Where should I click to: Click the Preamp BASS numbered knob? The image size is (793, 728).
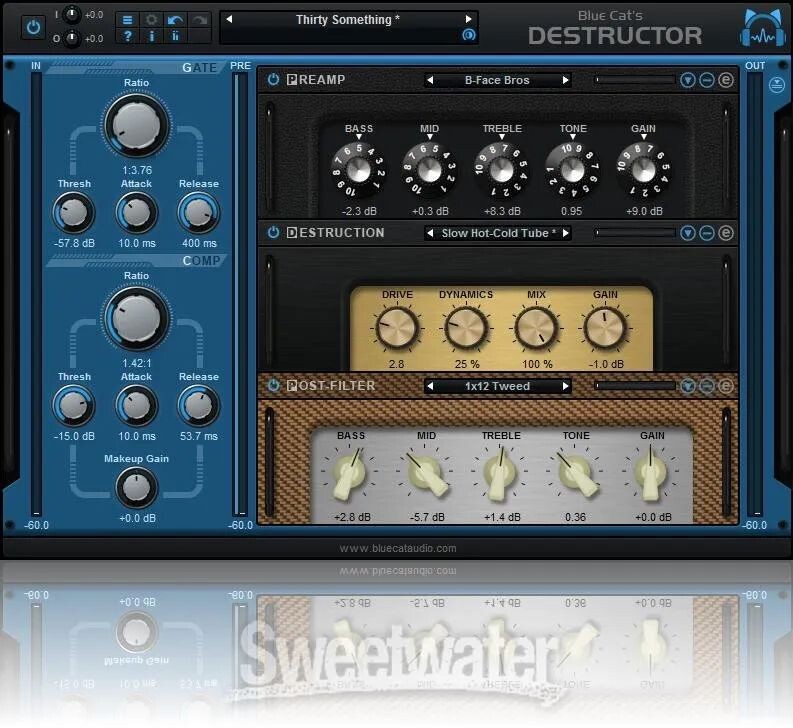pos(359,170)
